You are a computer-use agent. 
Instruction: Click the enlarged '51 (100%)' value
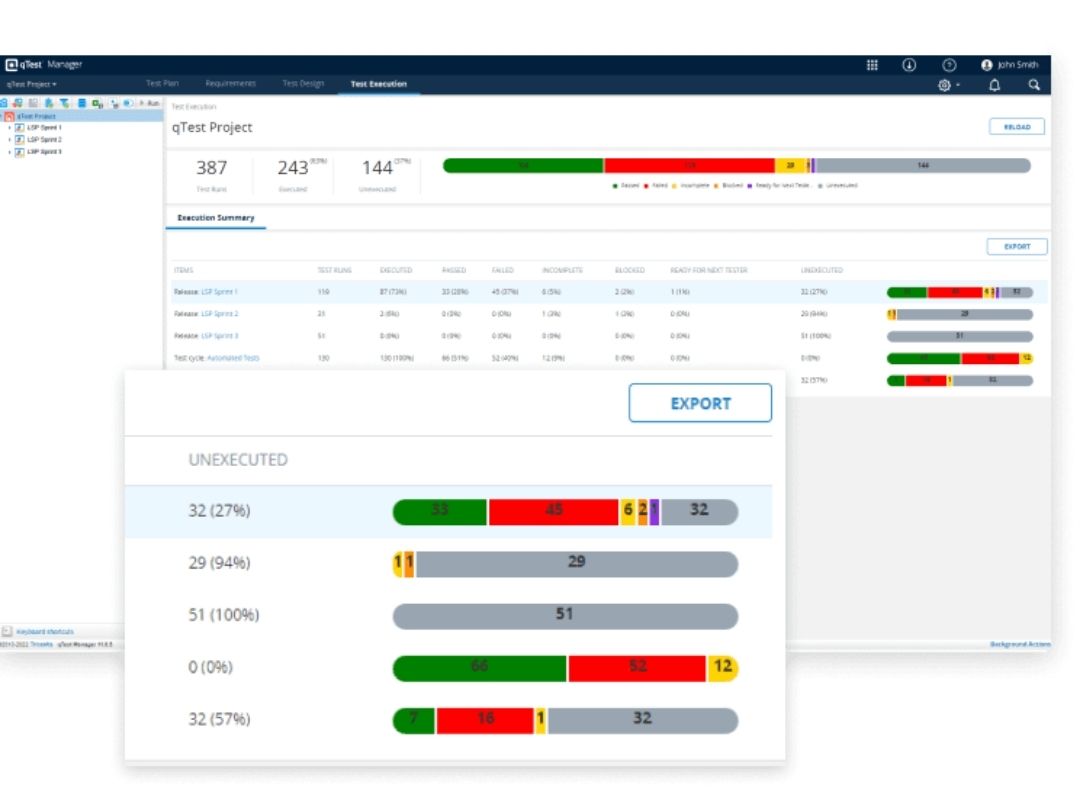[224, 615]
